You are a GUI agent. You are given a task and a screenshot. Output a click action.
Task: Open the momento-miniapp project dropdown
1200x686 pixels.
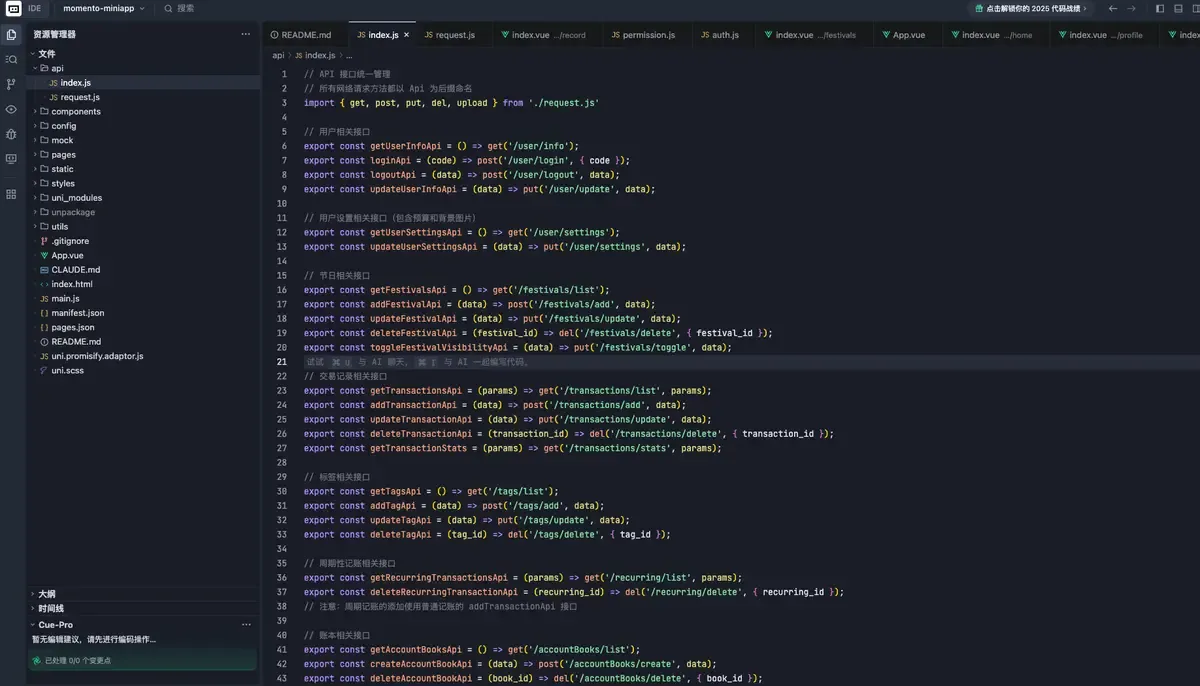click(104, 8)
